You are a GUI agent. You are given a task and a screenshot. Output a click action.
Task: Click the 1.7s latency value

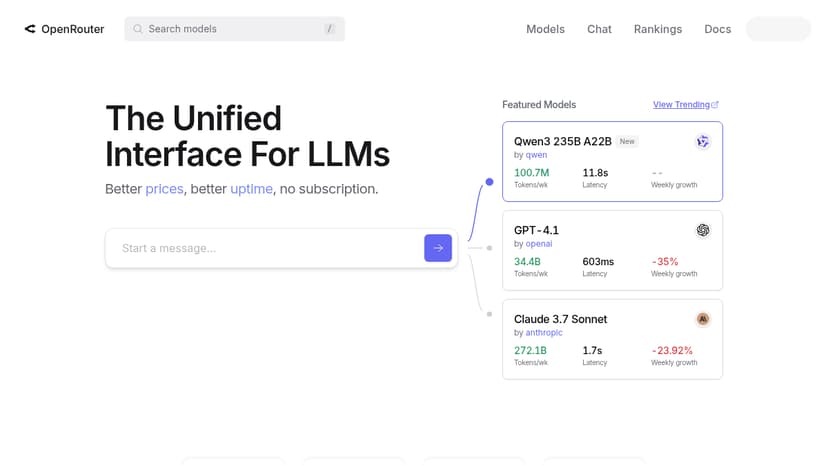[592, 350]
